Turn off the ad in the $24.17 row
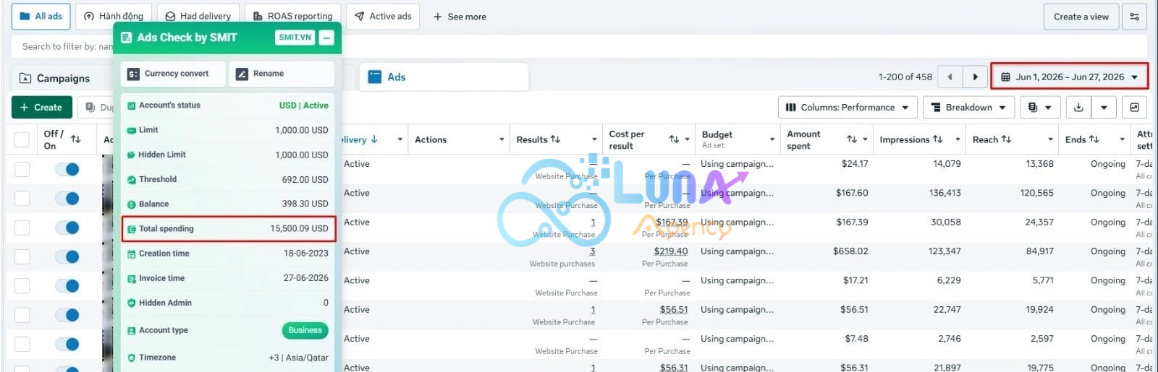 (67, 169)
